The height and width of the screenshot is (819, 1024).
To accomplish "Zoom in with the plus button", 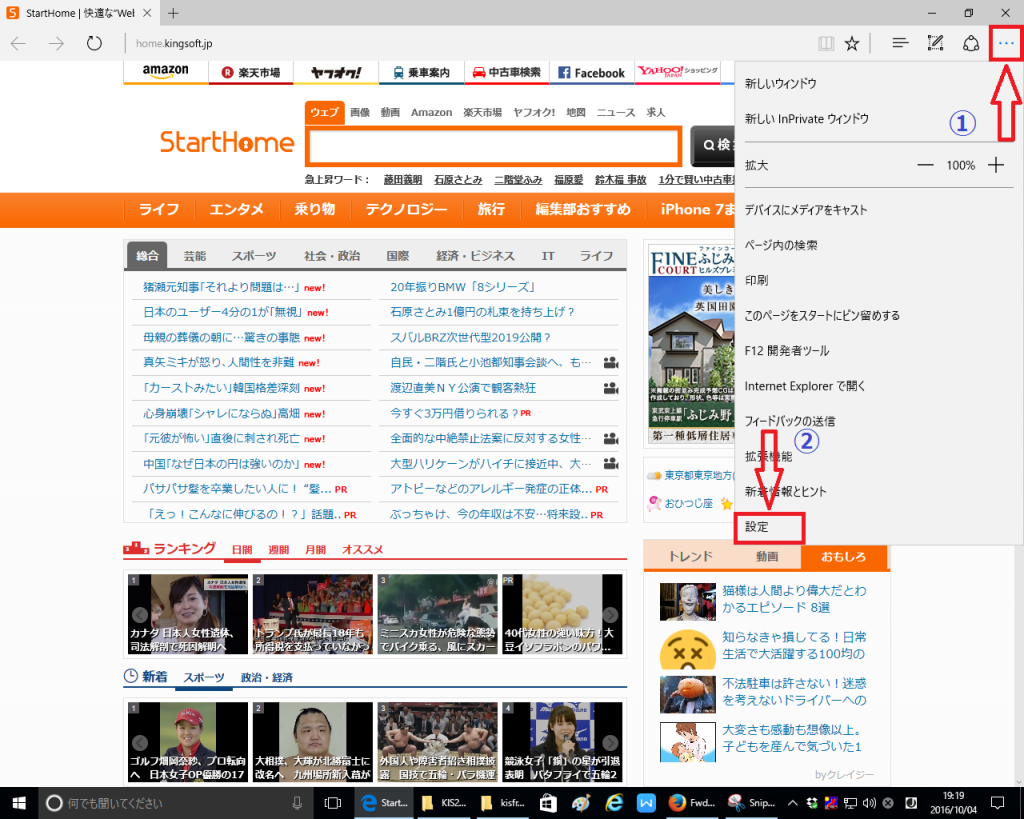I will pos(996,165).
